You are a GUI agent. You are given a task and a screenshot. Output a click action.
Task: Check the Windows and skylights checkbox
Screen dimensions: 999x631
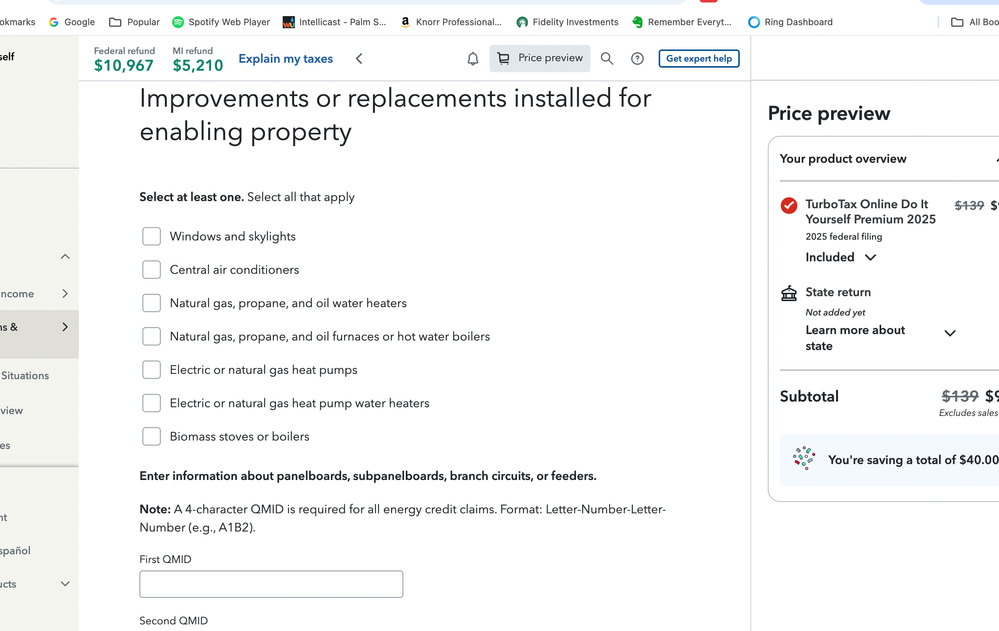point(151,237)
